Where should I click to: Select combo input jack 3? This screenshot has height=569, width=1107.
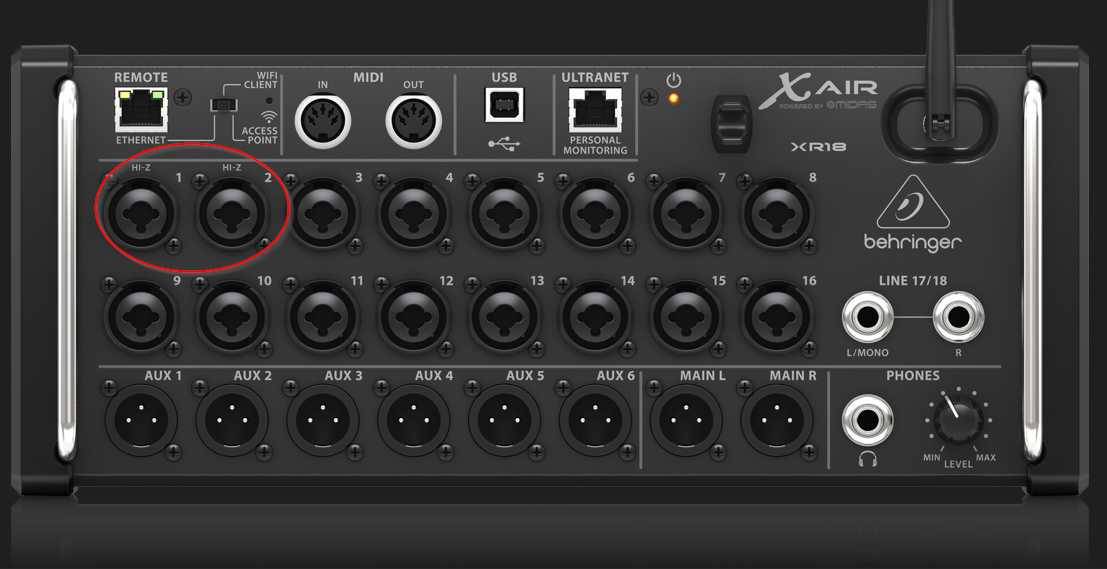pos(323,212)
